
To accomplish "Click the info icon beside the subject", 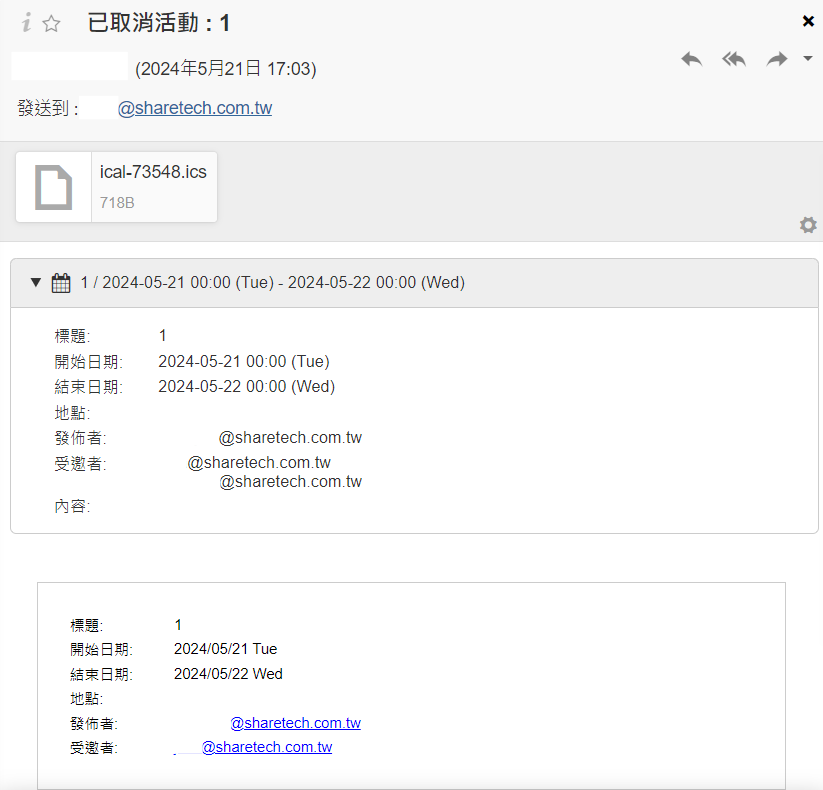I will coord(26,23).
